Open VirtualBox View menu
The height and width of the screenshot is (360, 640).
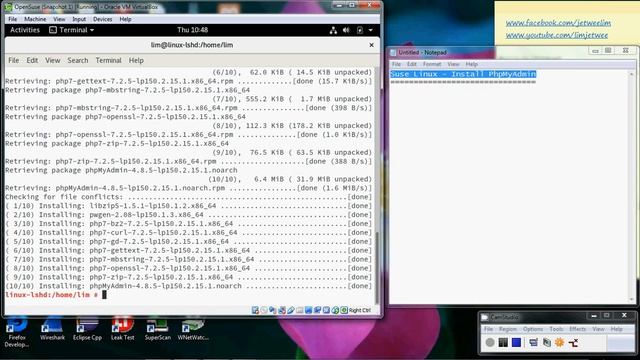coord(59,19)
